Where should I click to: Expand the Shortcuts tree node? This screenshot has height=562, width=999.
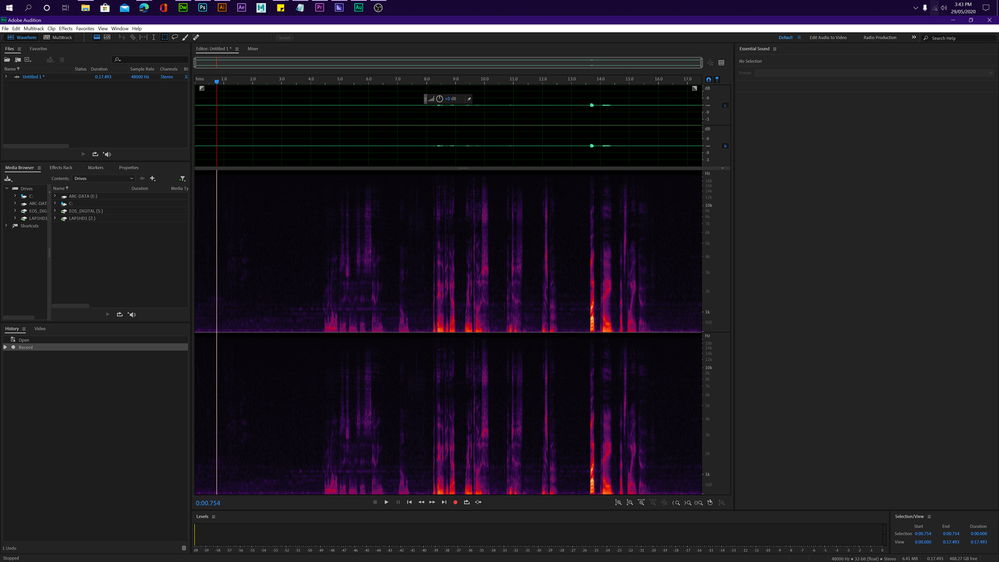point(7,226)
